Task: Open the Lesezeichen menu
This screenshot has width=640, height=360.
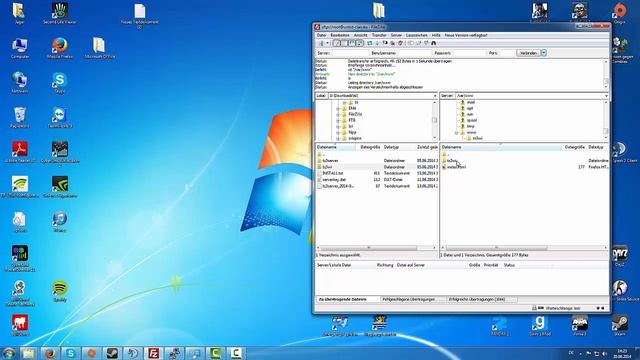Action: coord(417,35)
